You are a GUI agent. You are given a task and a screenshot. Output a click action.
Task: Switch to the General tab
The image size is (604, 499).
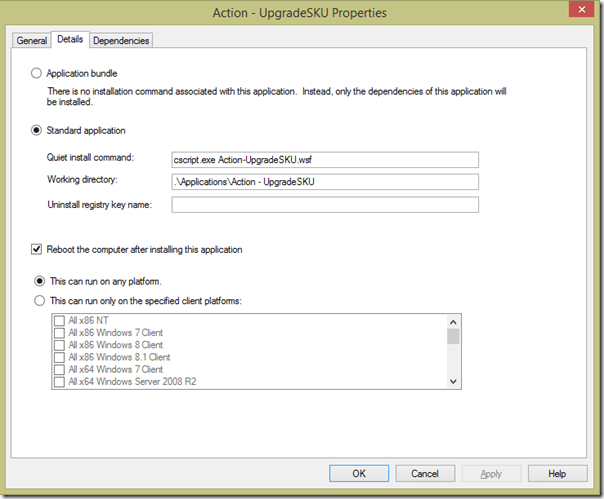point(31,40)
